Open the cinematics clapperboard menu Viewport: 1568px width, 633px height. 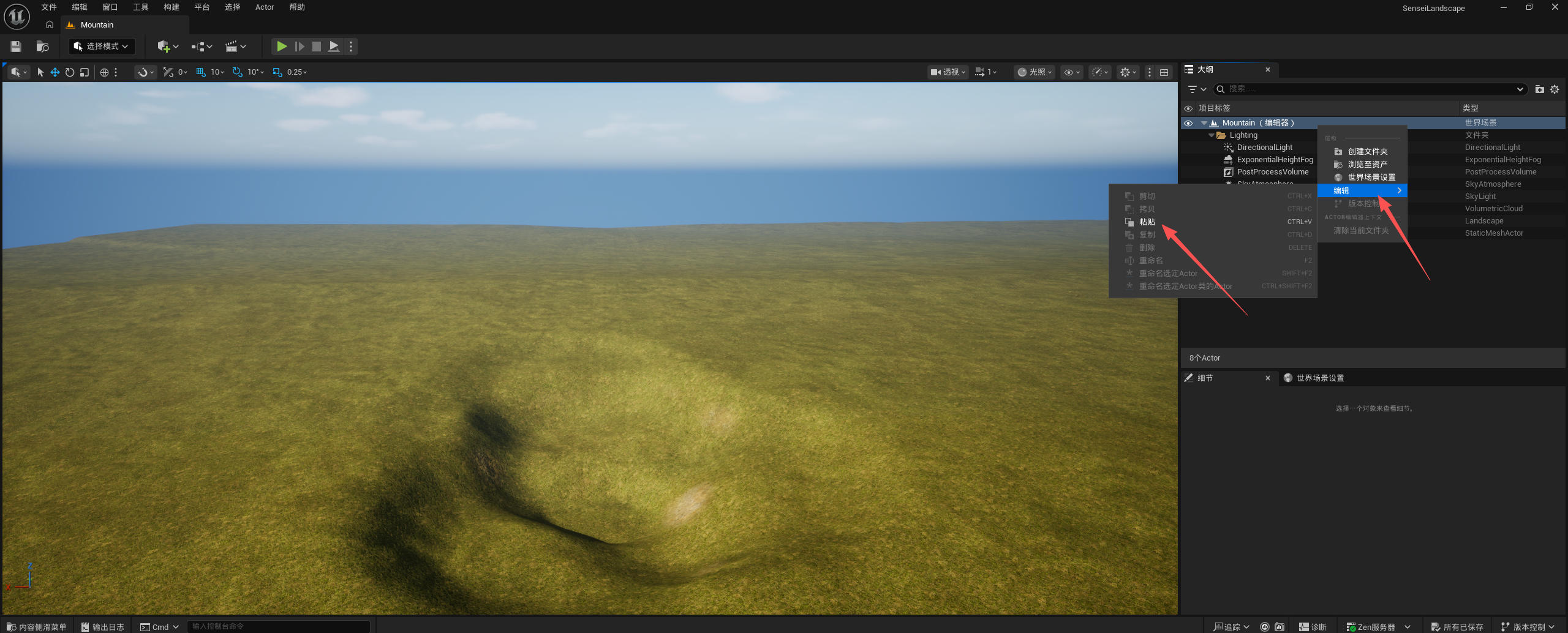tap(236, 47)
